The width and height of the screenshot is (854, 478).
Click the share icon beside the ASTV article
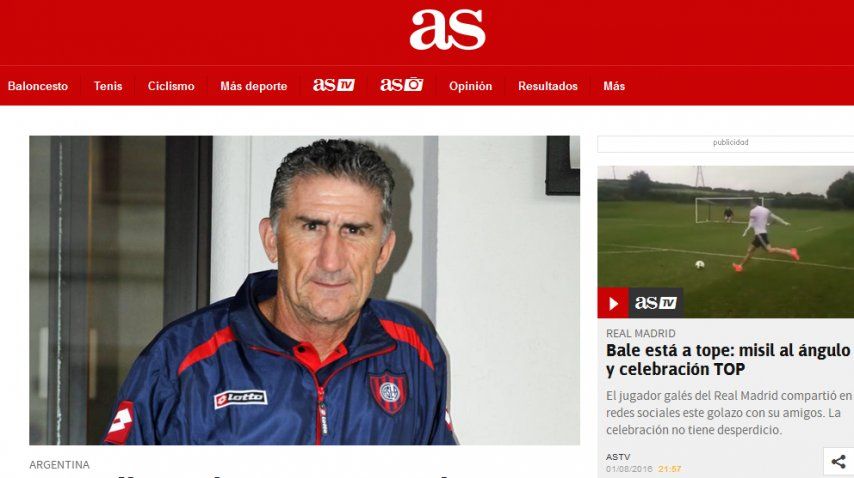tap(838, 462)
